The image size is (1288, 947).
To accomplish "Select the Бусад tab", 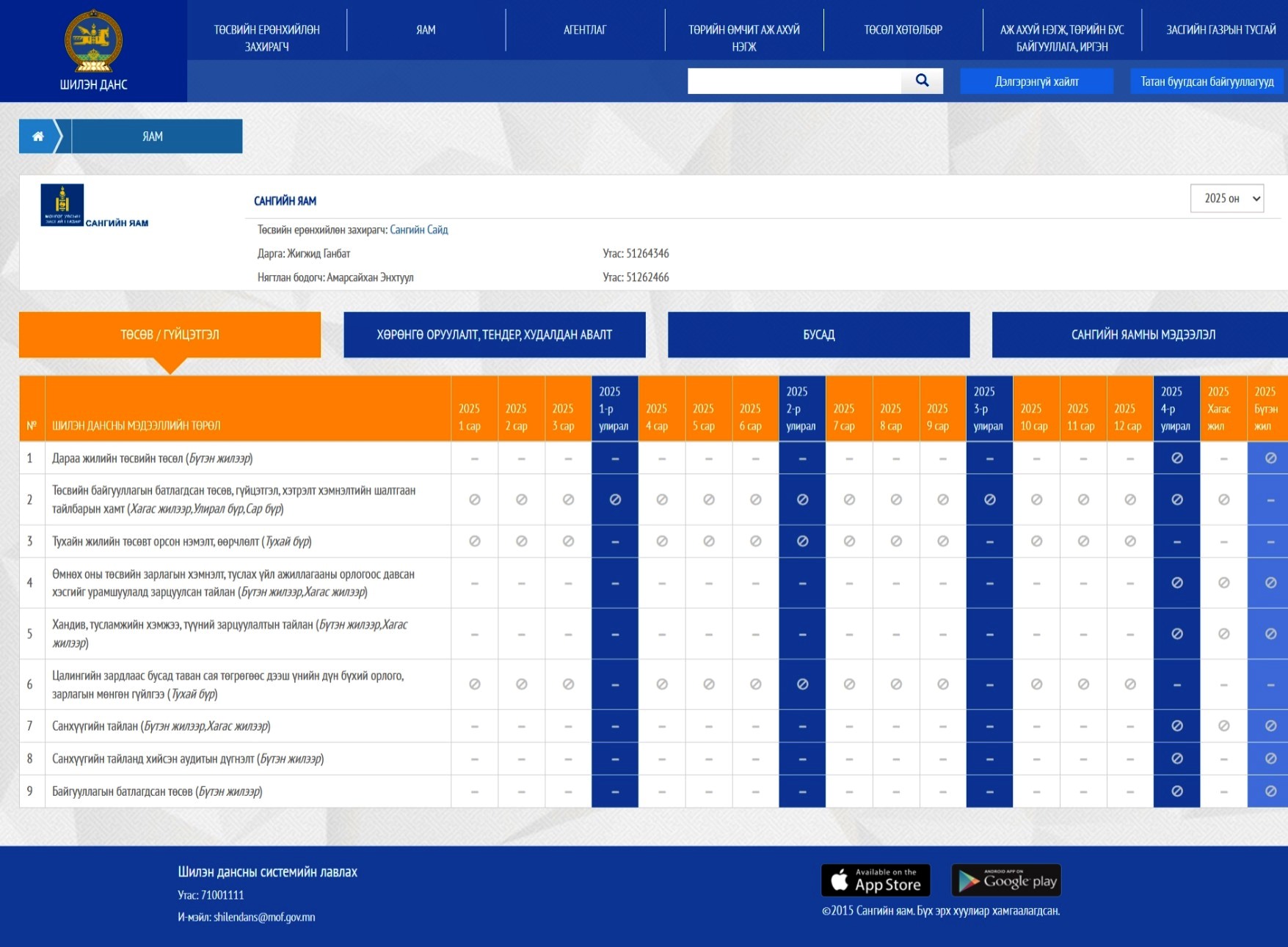I will pos(818,335).
